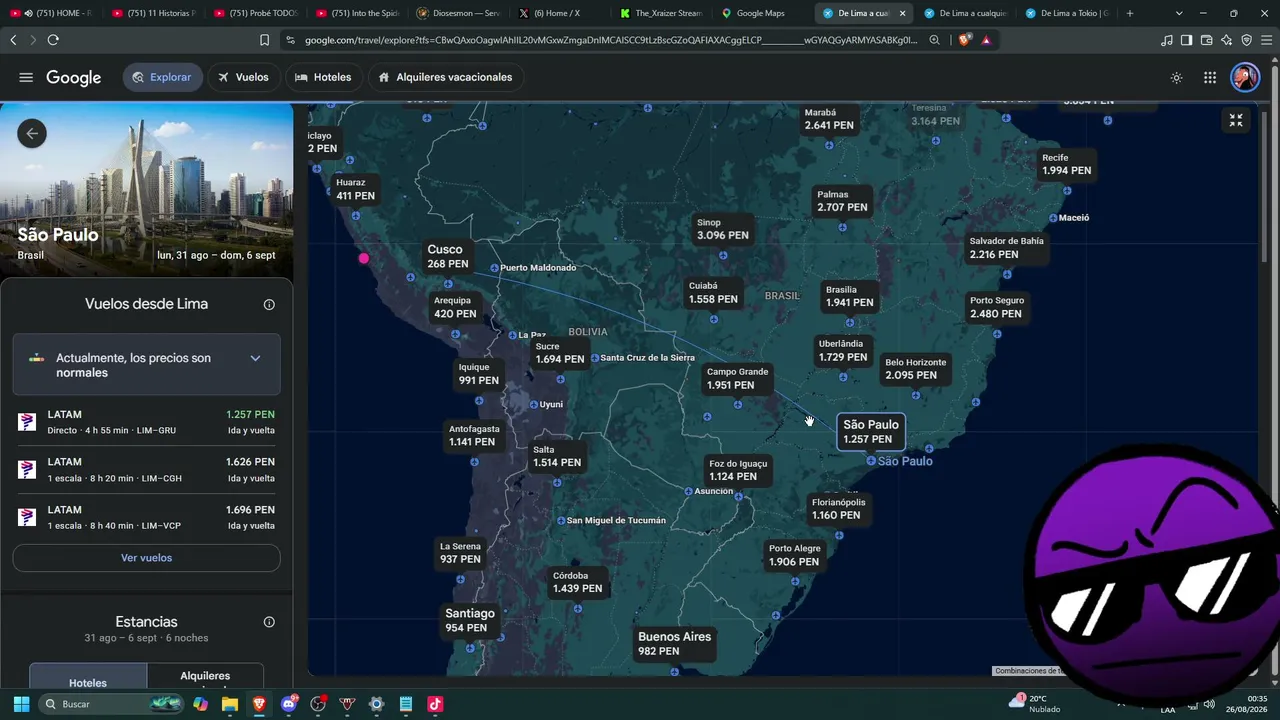Image resolution: width=1280 pixels, height=720 pixels.
Task: Switch to the Explorar tab
Action: 162,77
